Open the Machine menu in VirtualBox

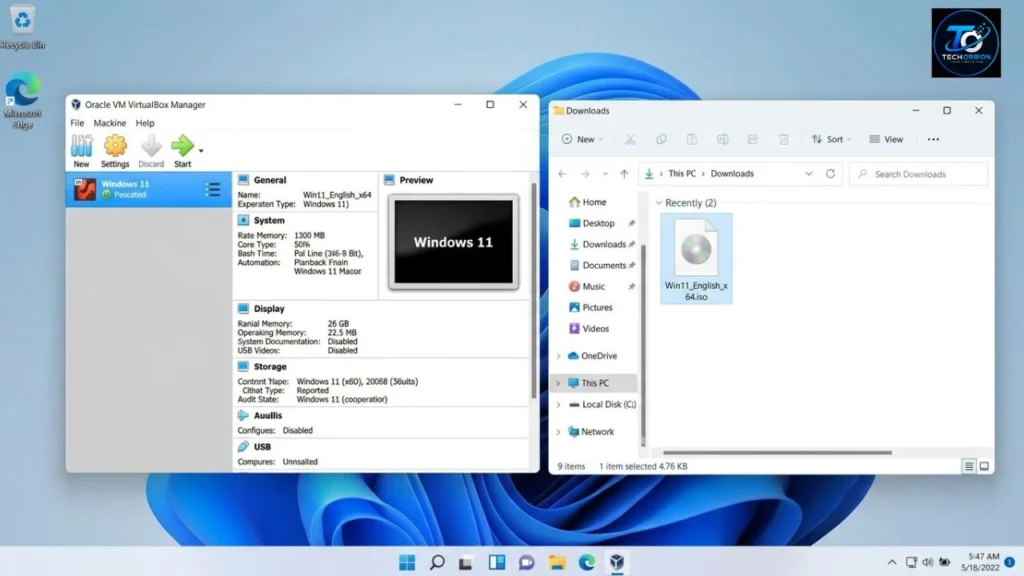click(x=110, y=123)
